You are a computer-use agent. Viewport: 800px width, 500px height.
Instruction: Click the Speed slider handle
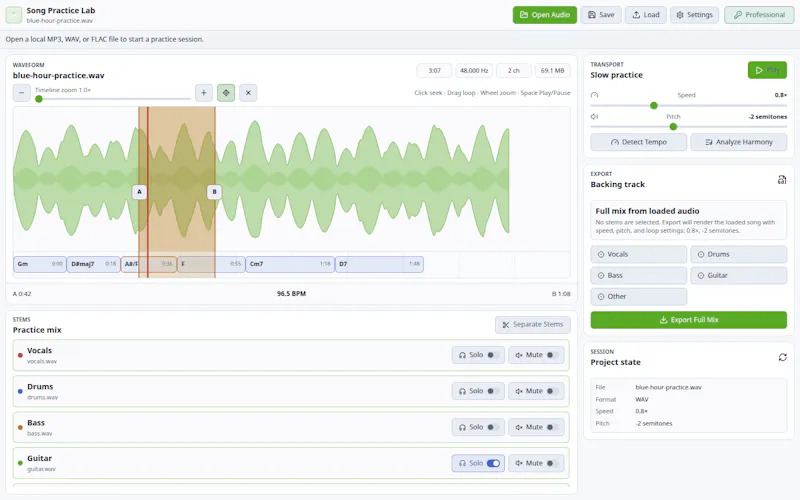point(654,106)
